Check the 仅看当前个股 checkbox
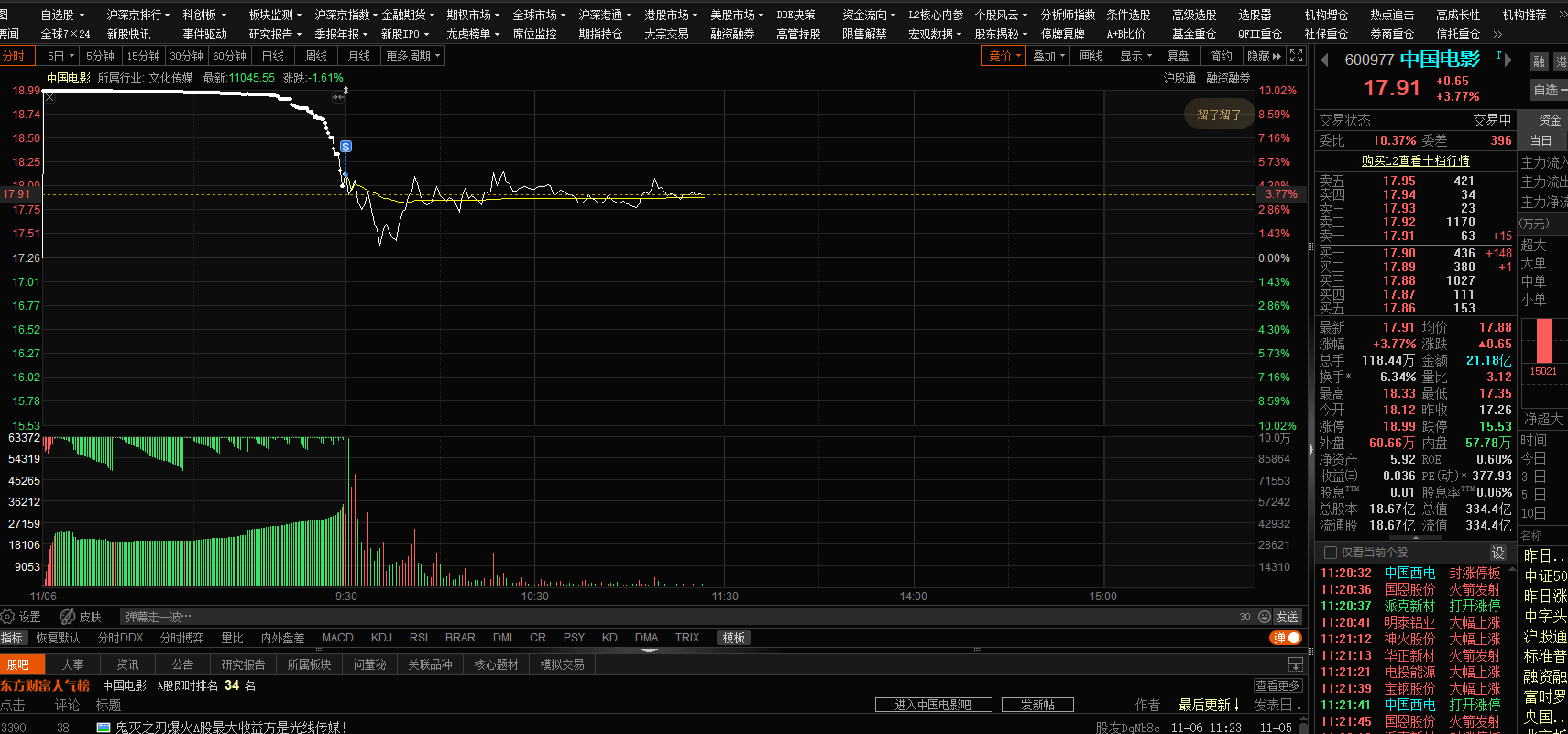 point(1331,553)
